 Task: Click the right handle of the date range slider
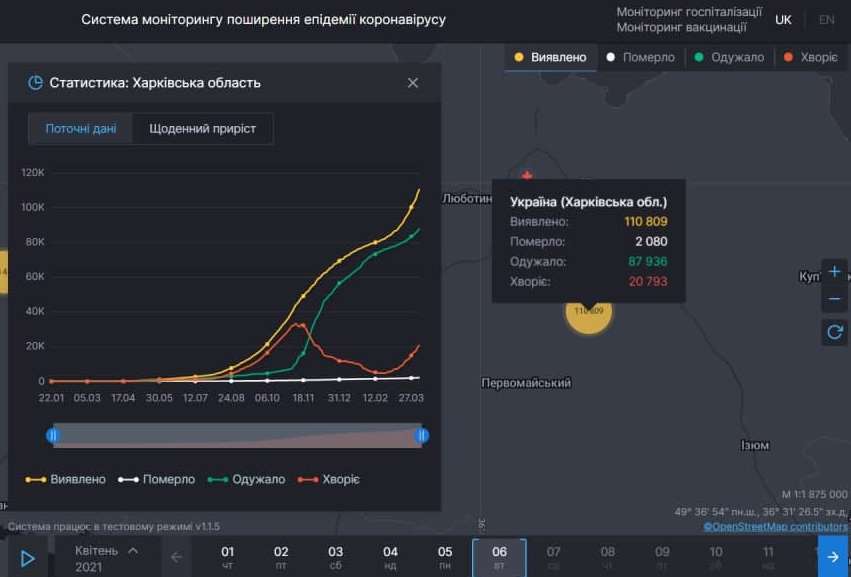point(423,435)
